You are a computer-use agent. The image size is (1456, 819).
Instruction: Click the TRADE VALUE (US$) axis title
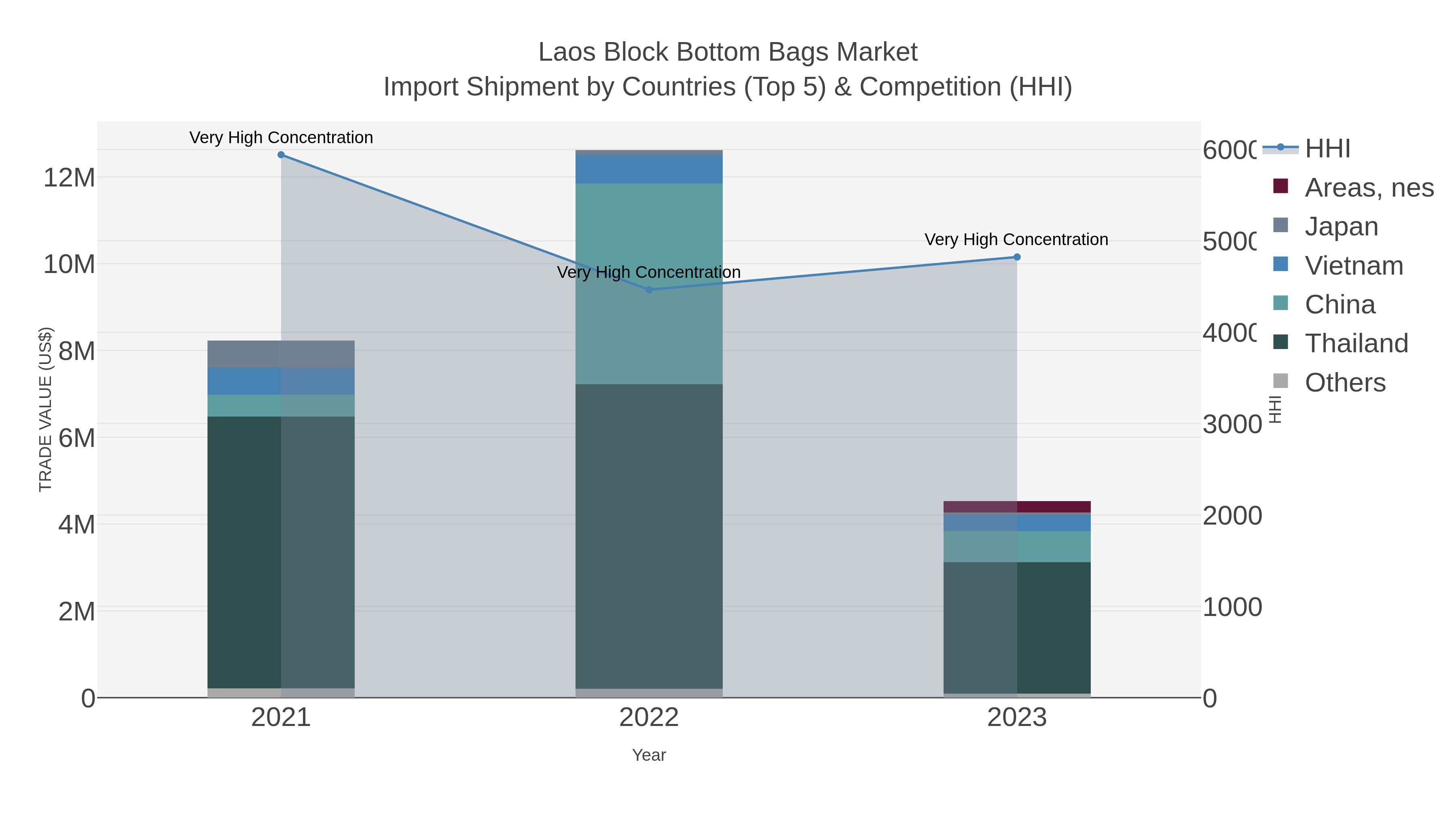point(45,409)
